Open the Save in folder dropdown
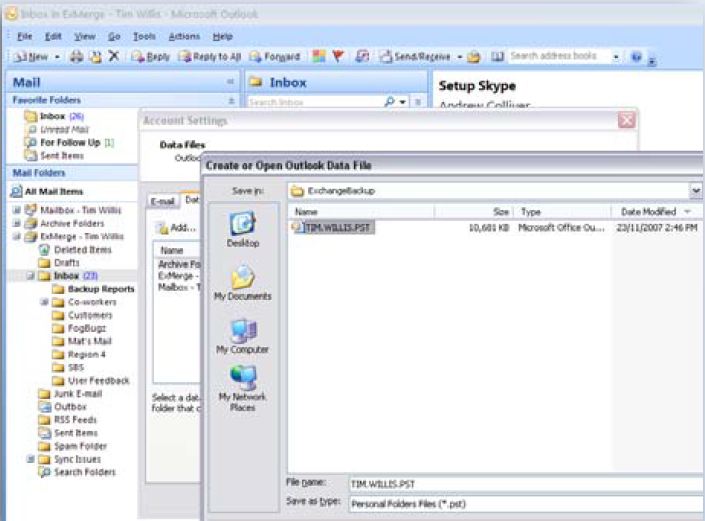The image size is (705, 521). 696,191
